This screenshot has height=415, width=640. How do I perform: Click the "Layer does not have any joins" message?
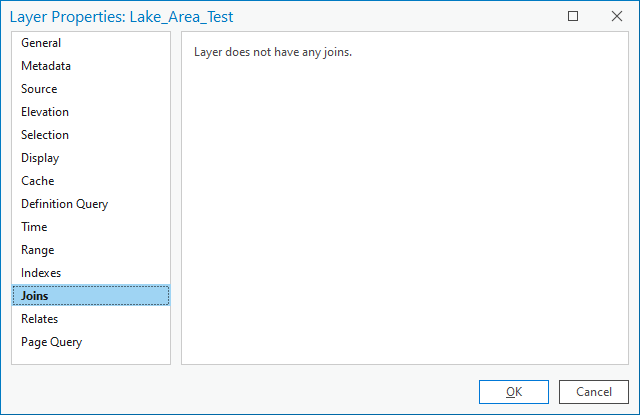(x=273, y=52)
